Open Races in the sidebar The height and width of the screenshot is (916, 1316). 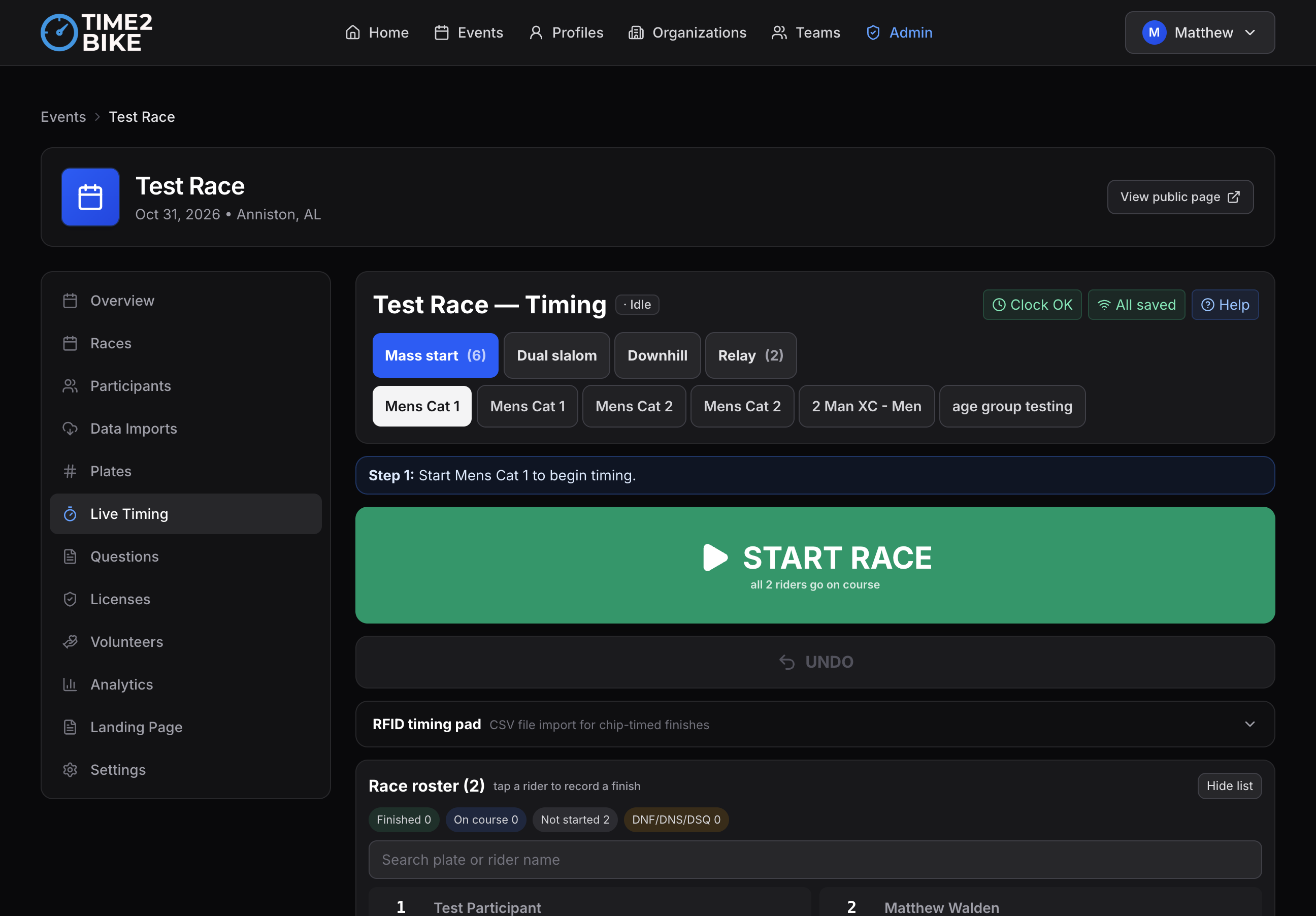(185, 343)
